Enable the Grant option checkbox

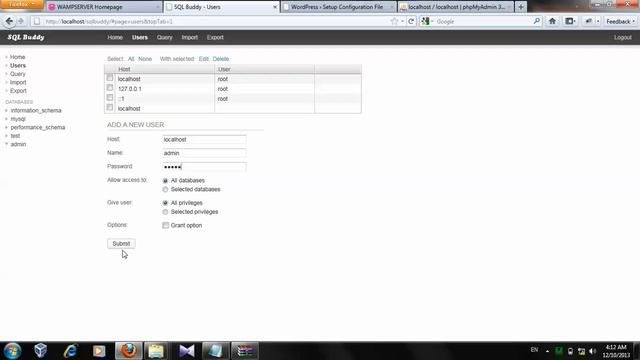click(165, 225)
